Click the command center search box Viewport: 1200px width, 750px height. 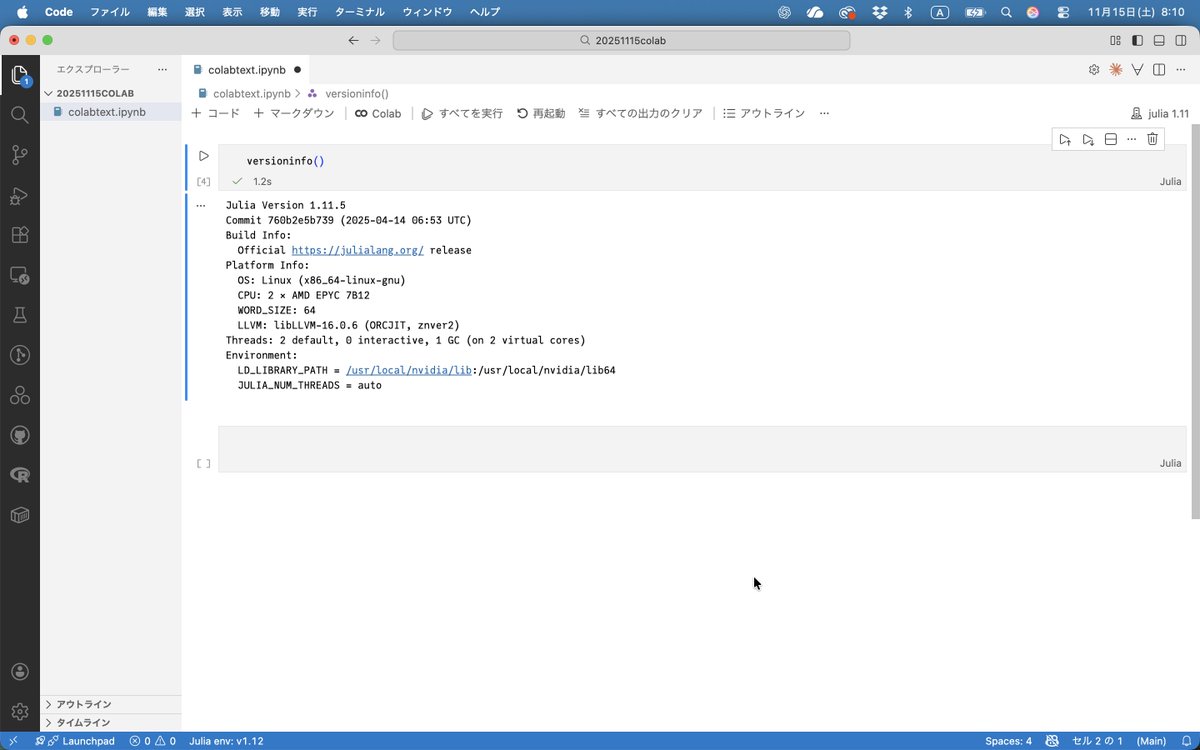point(621,40)
